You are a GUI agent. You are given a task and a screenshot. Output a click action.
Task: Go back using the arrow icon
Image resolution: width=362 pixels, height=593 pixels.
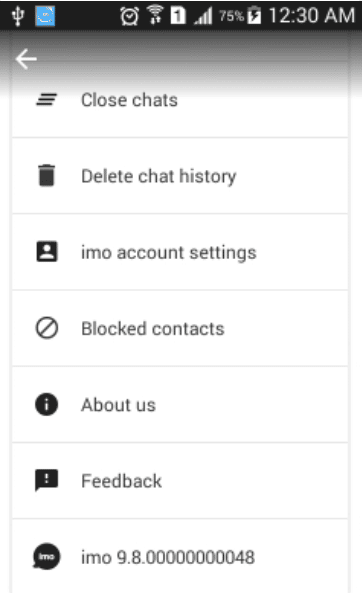(x=26, y=59)
